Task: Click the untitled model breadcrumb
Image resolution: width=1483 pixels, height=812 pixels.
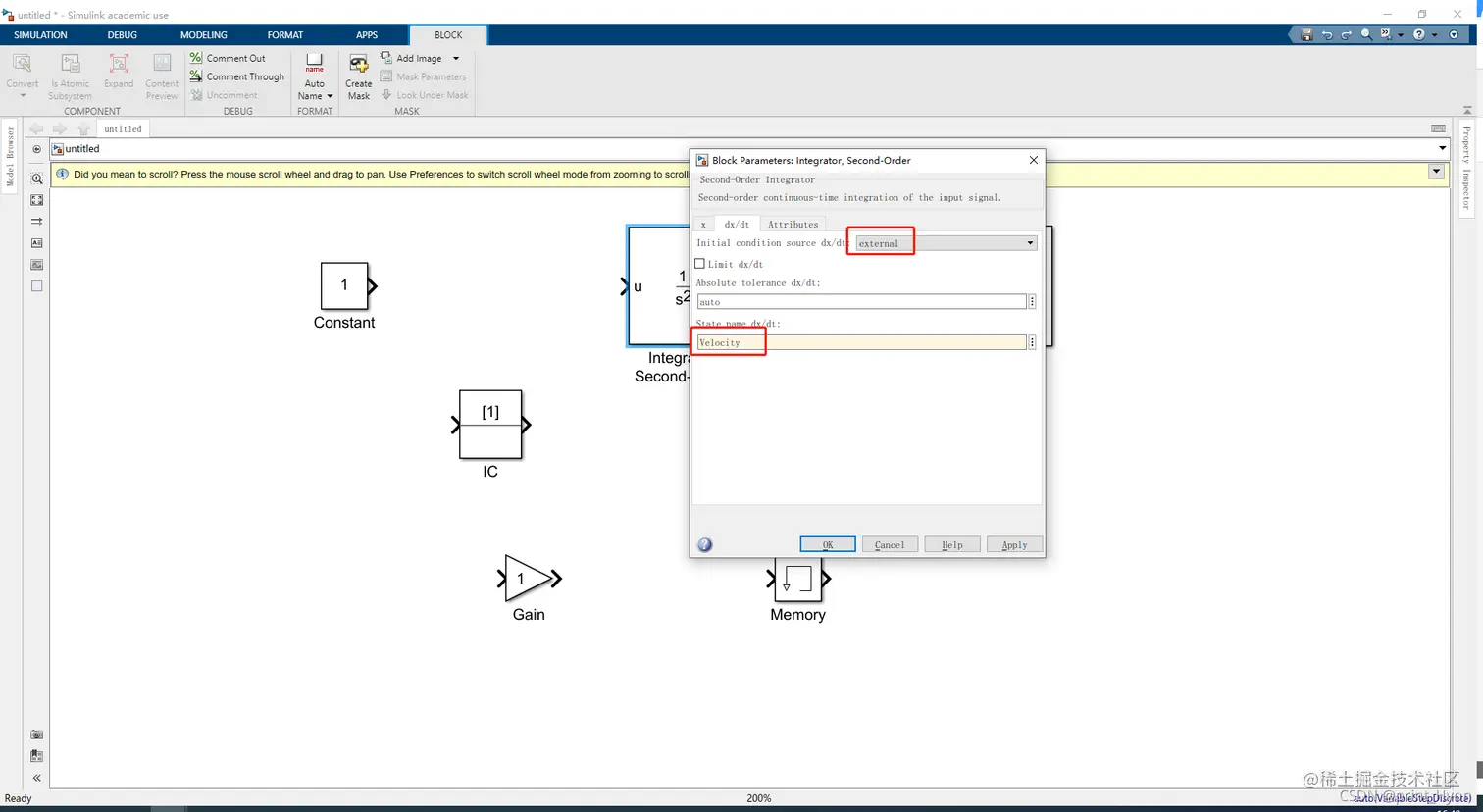Action: [82, 149]
